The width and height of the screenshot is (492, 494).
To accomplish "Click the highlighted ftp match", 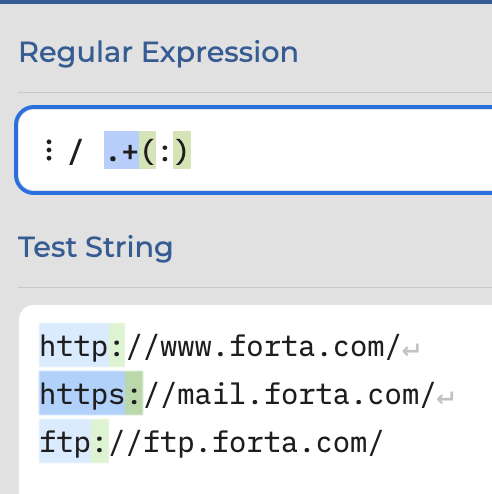I will (x=65, y=441).
